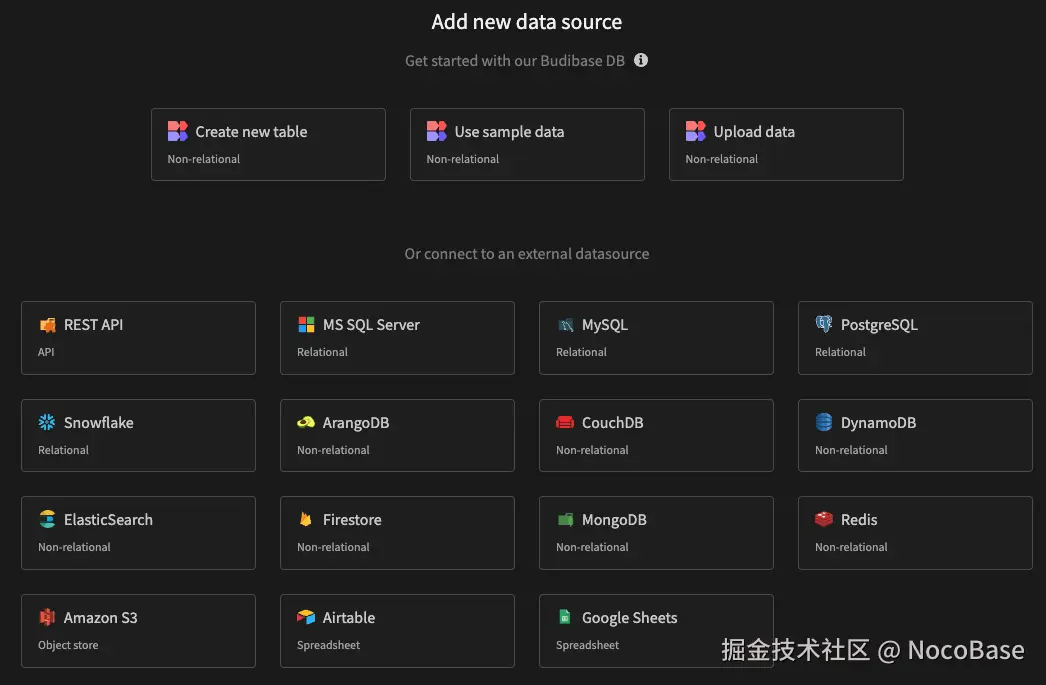Click the MongoDB leaf icon

coord(566,519)
